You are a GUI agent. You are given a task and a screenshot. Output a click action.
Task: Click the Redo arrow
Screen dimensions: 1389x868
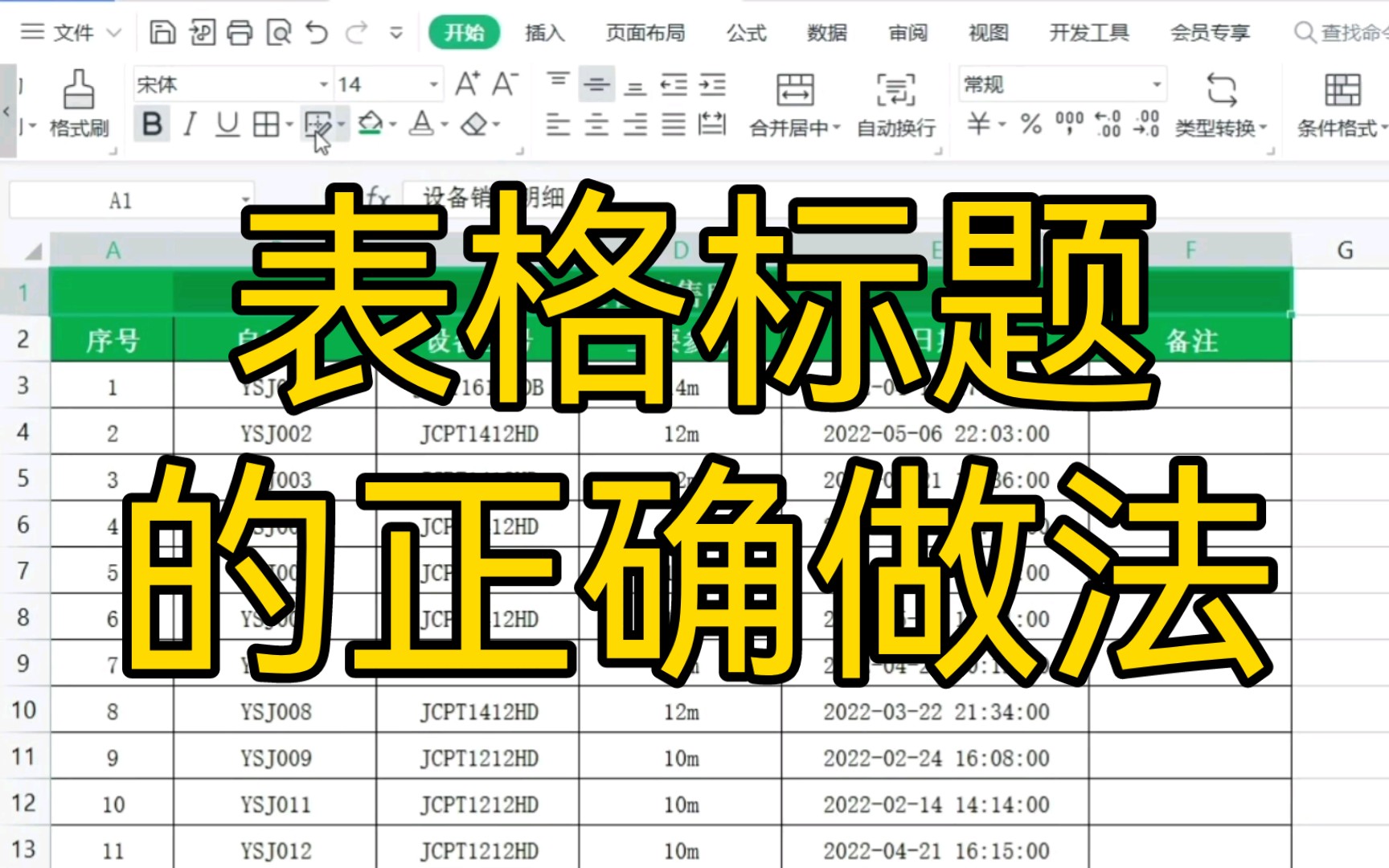pos(356,33)
